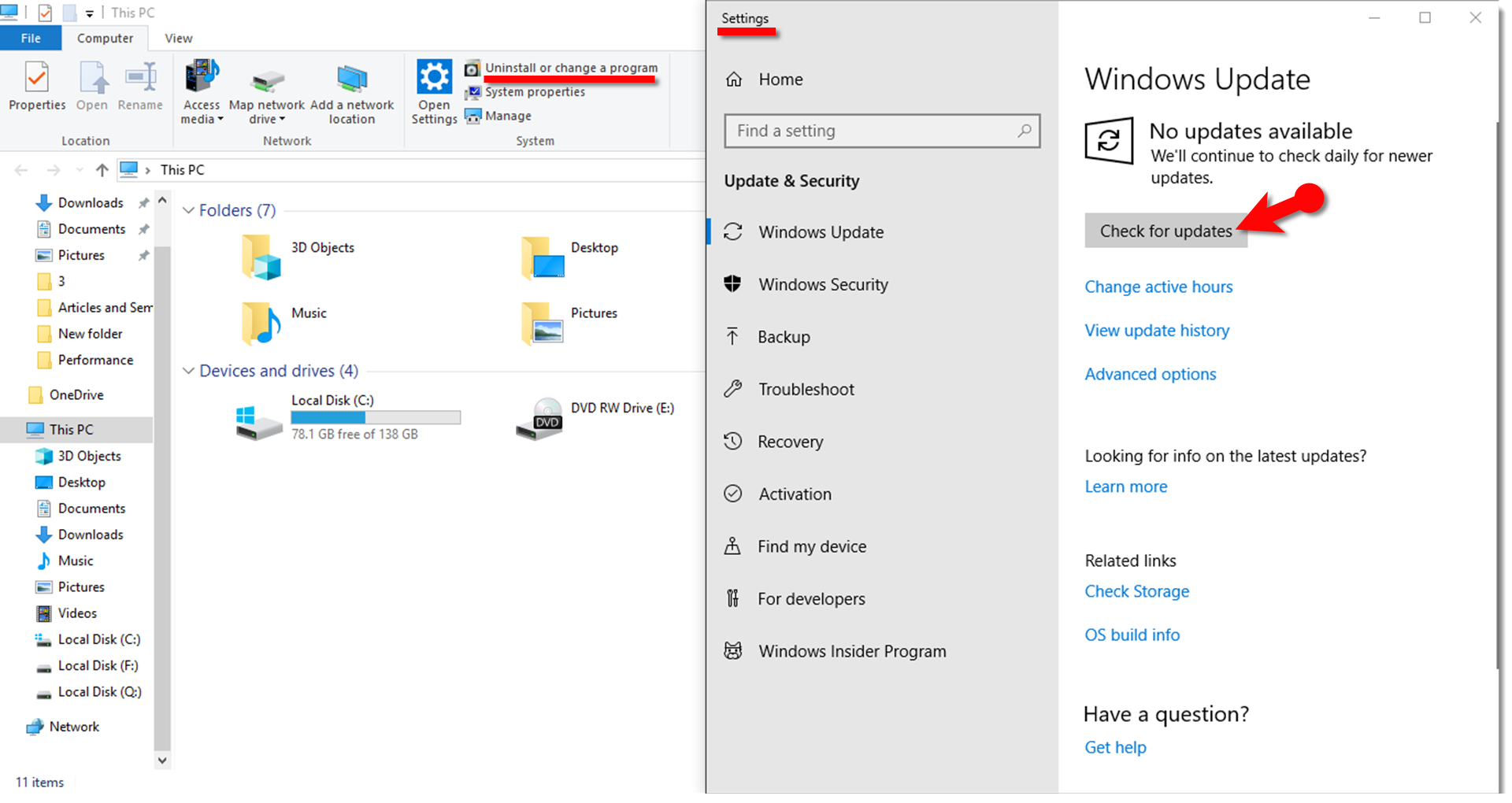Viewport: 1512px width, 803px height.
Task: Switch to the View ribbon tab
Action: (179, 38)
